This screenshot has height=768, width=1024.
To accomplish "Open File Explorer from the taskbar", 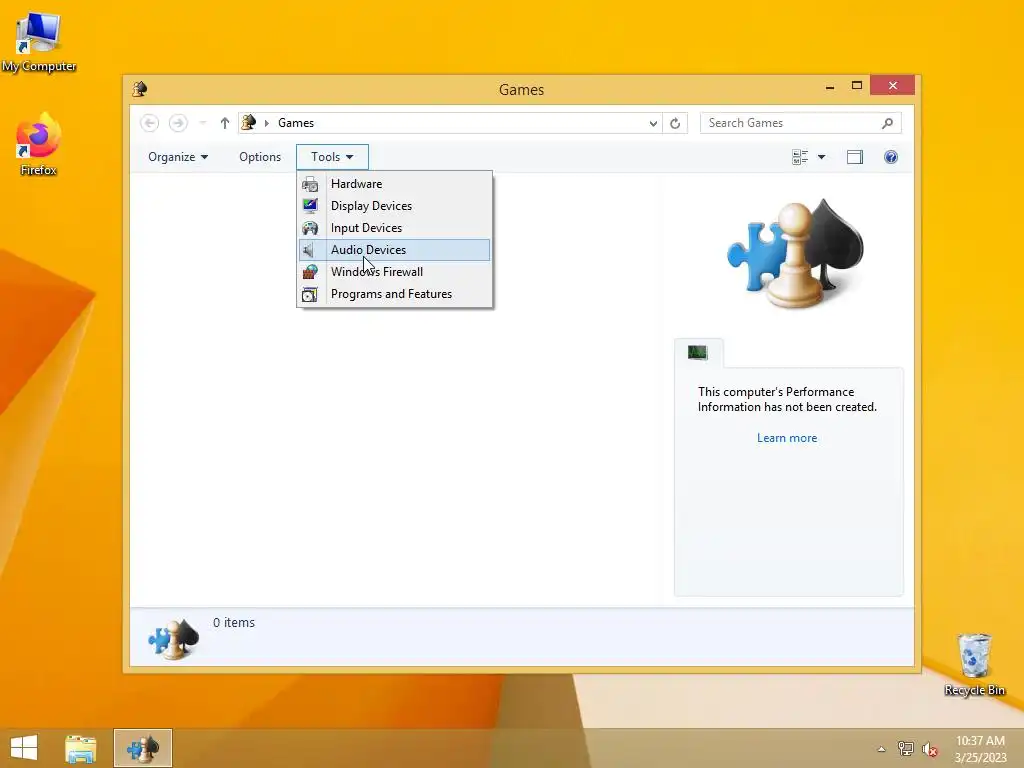I will point(80,748).
